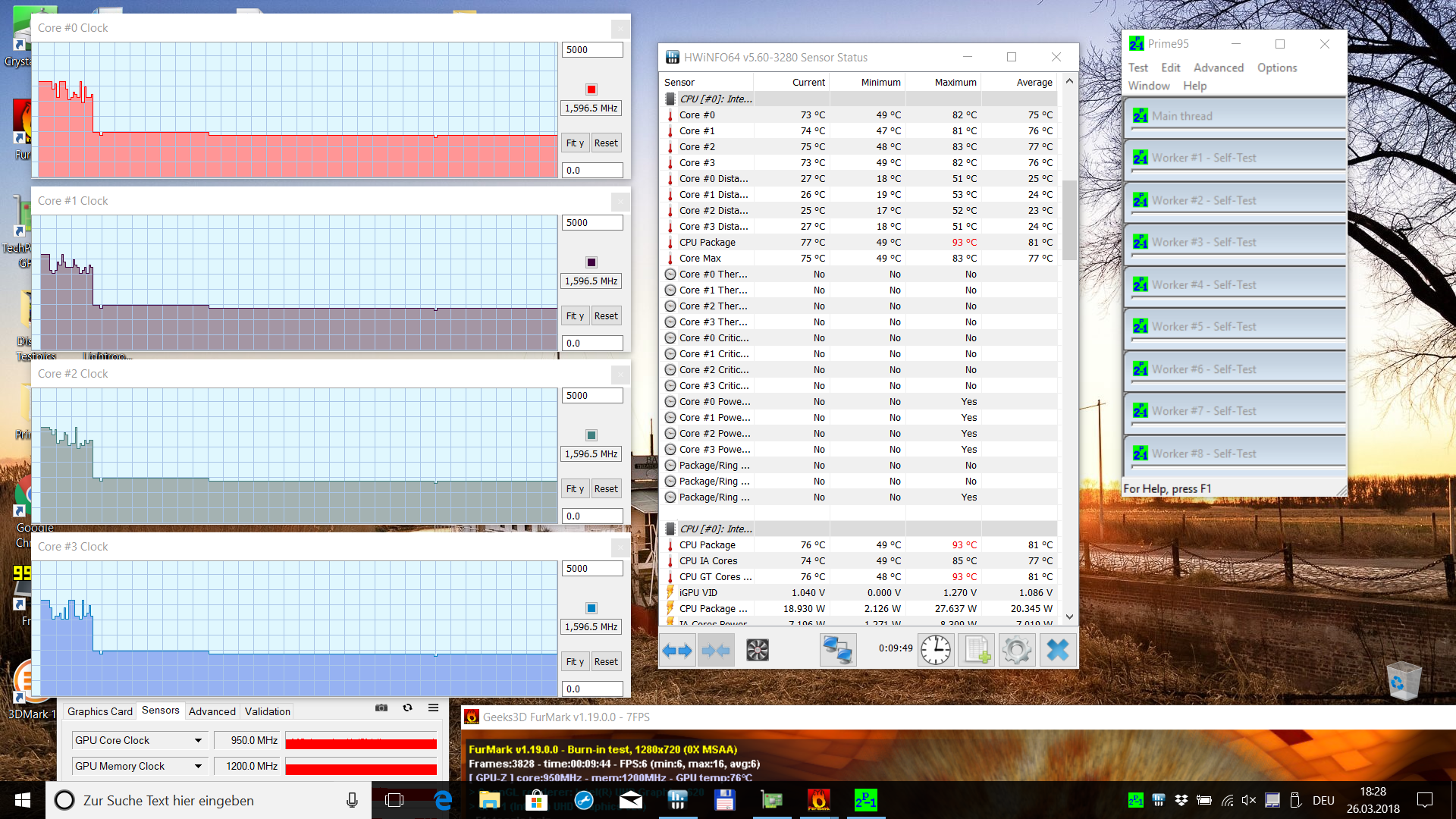Click the HWiNFO log file icon
The height and width of the screenshot is (819, 1456).
(x=976, y=650)
